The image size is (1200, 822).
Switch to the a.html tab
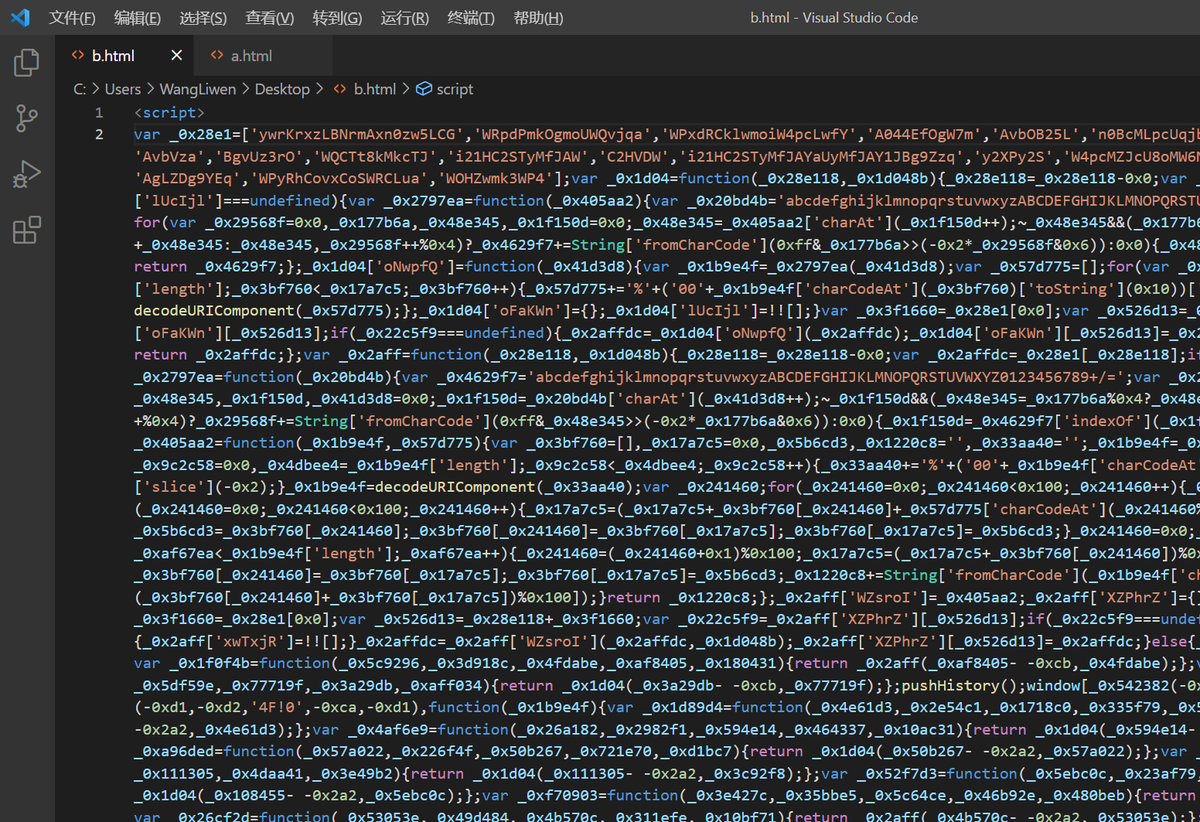(250, 56)
